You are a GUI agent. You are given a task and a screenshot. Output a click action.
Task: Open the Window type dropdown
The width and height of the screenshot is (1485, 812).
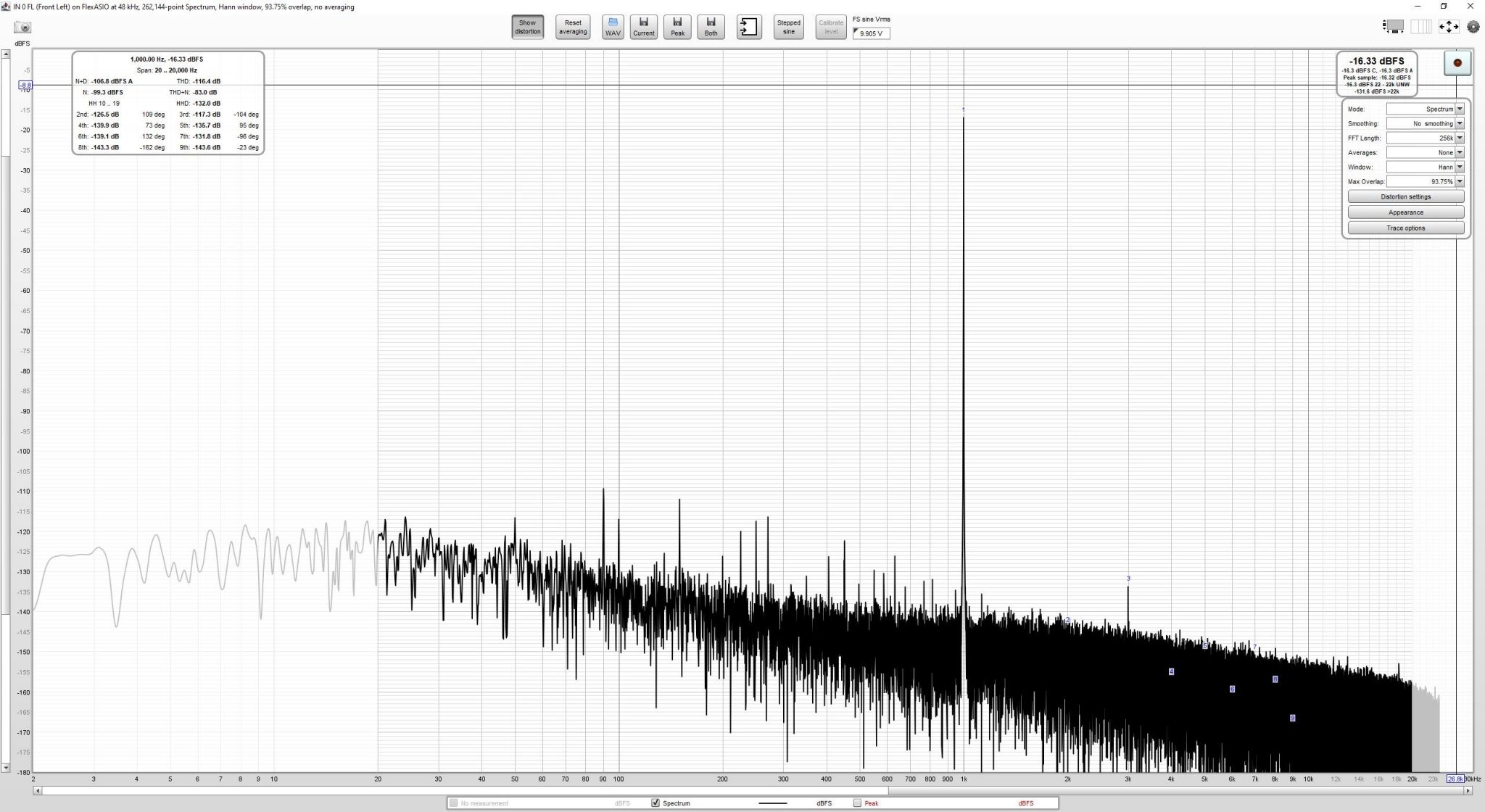tap(1426, 167)
